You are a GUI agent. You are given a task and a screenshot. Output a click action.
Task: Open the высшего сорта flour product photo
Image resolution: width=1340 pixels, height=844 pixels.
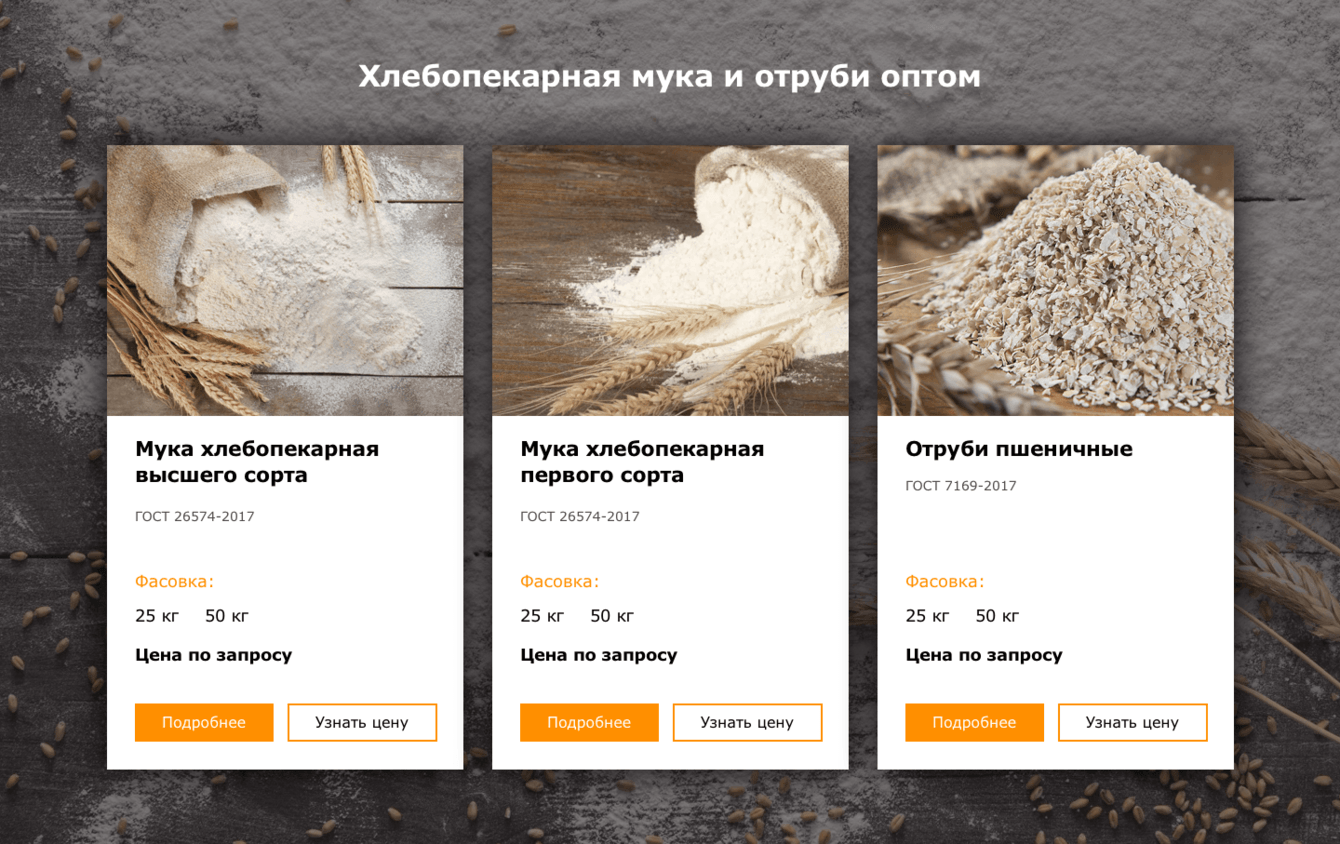coord(285,281)
